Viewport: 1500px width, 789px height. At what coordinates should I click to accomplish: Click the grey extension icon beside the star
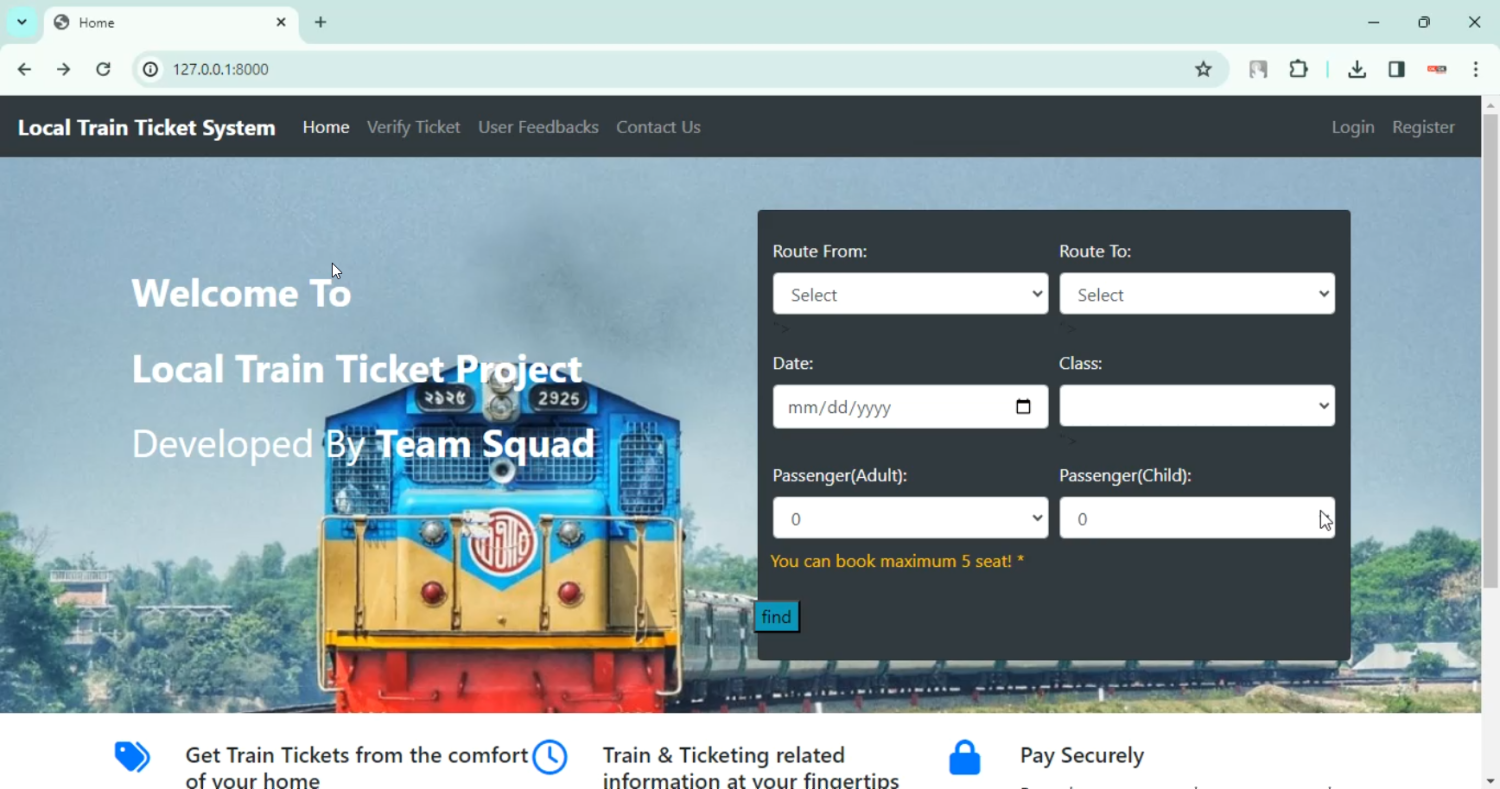1258,69
